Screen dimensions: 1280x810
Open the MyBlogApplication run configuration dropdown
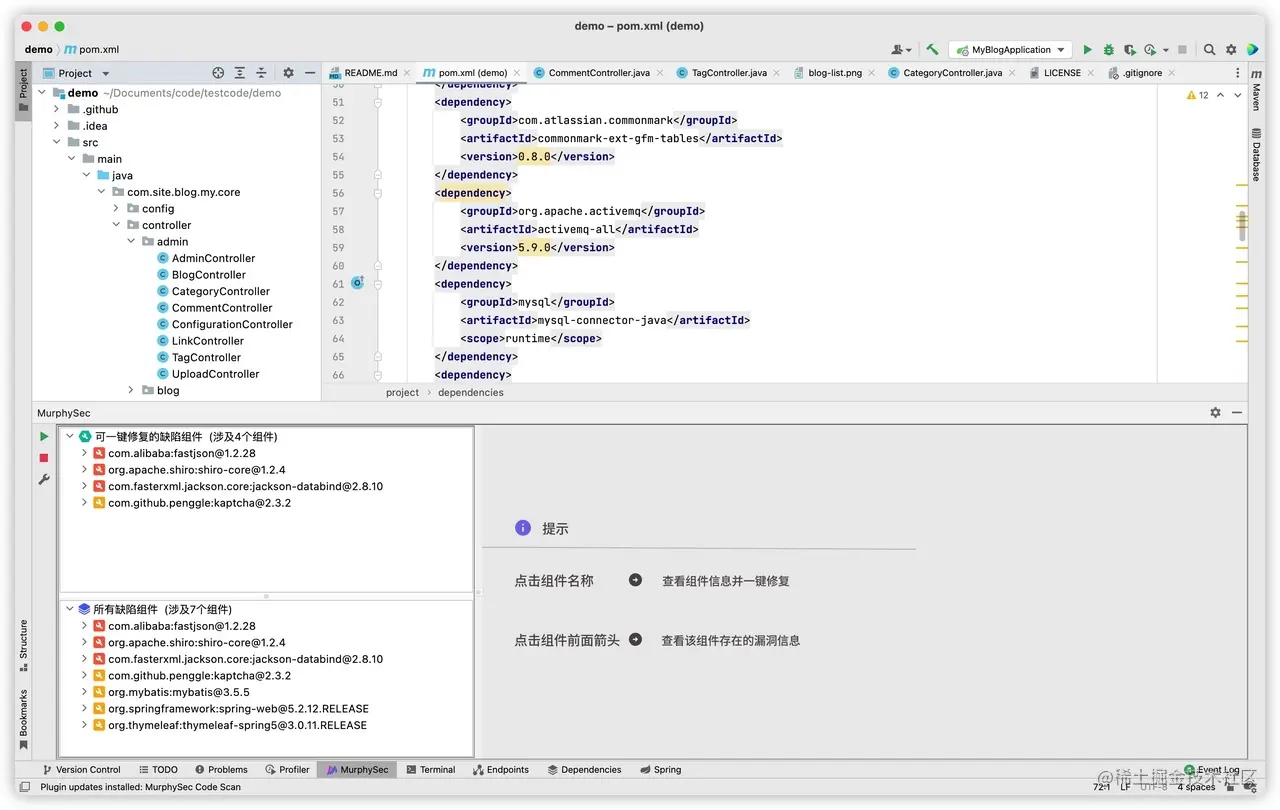tap(1010, 49)
